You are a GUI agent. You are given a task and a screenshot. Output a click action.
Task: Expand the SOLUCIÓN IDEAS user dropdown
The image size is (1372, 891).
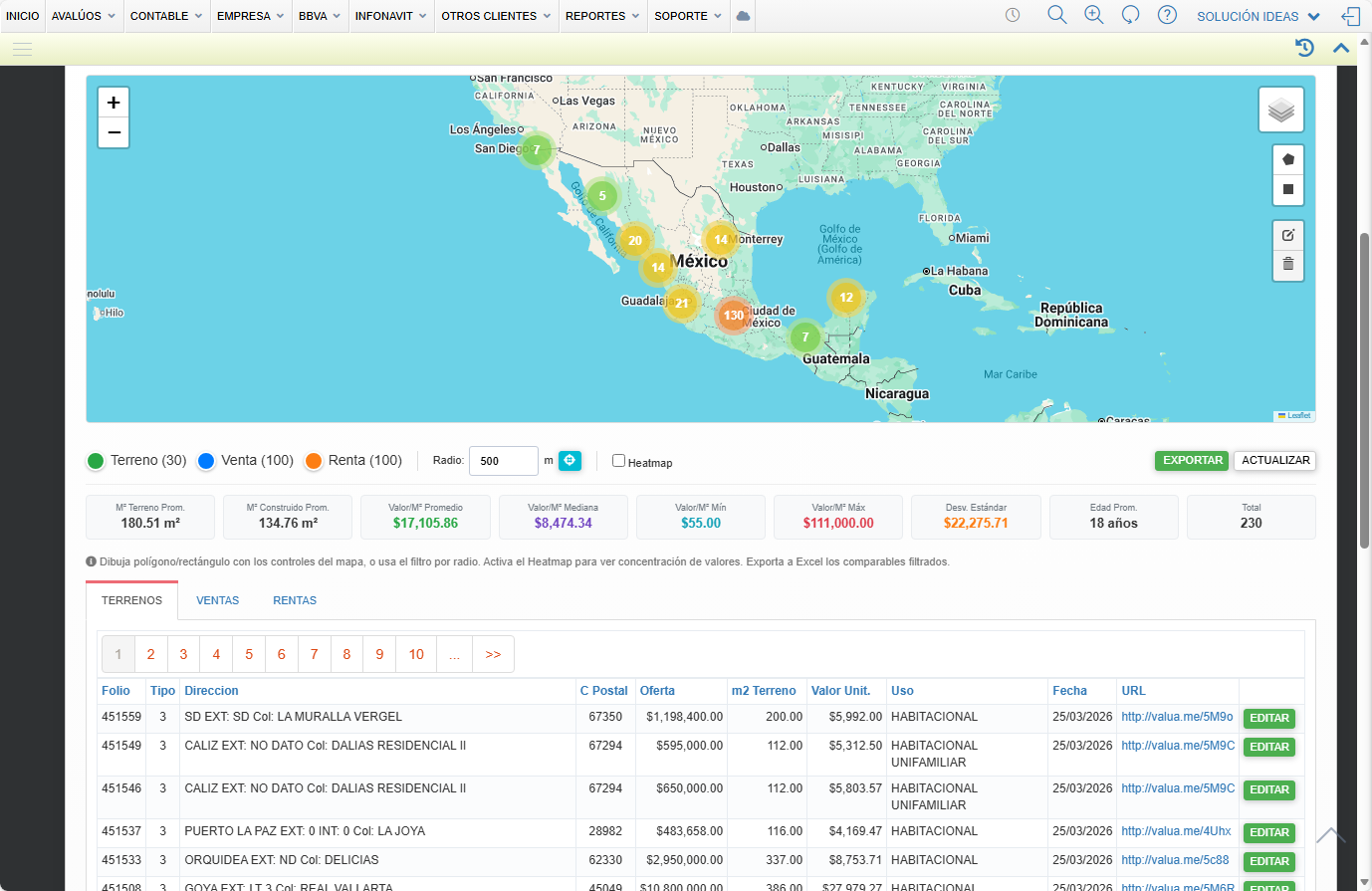1258,16
